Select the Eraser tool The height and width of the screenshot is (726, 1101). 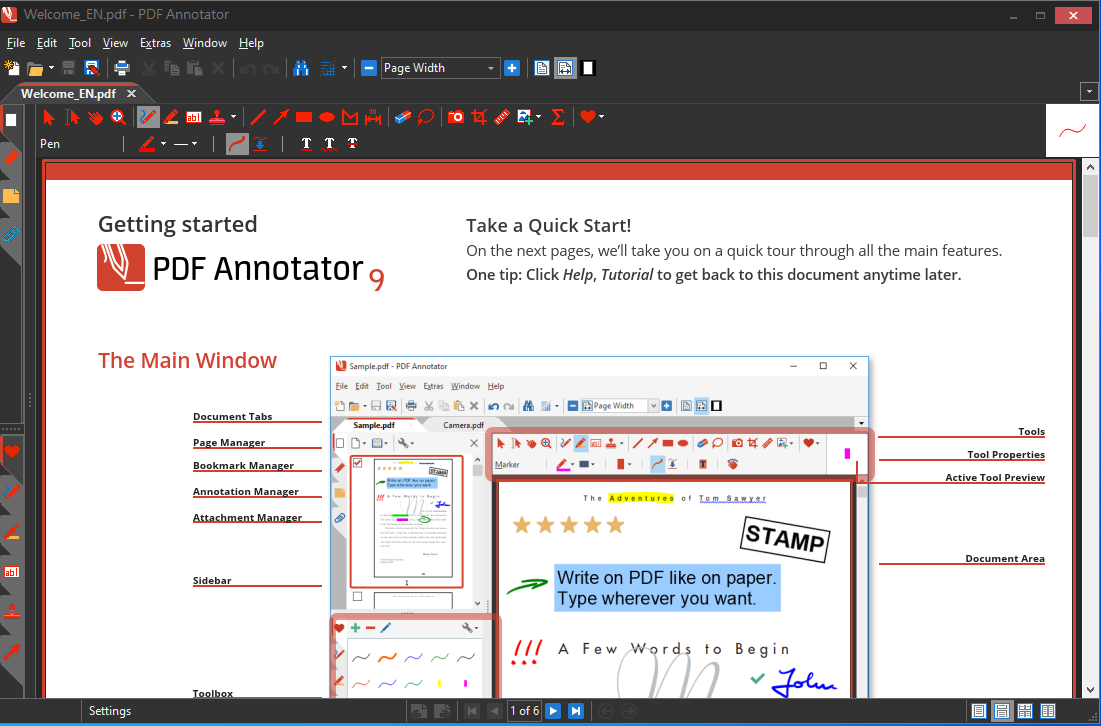coord(402,117)
